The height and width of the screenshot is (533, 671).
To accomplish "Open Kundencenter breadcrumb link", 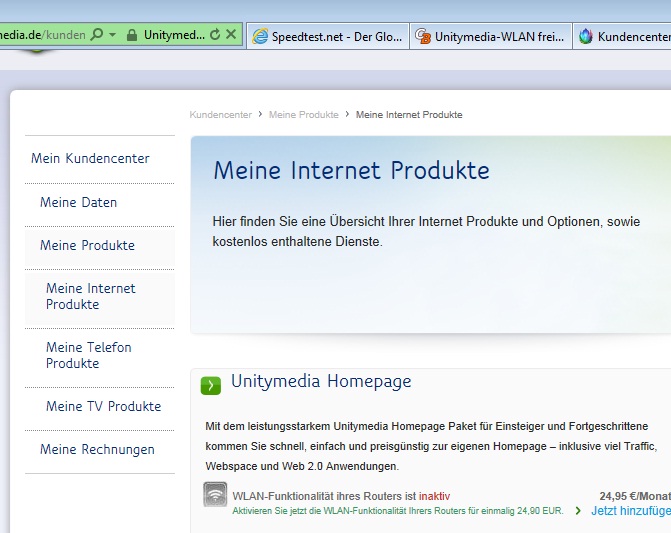I will click(220, 115).
